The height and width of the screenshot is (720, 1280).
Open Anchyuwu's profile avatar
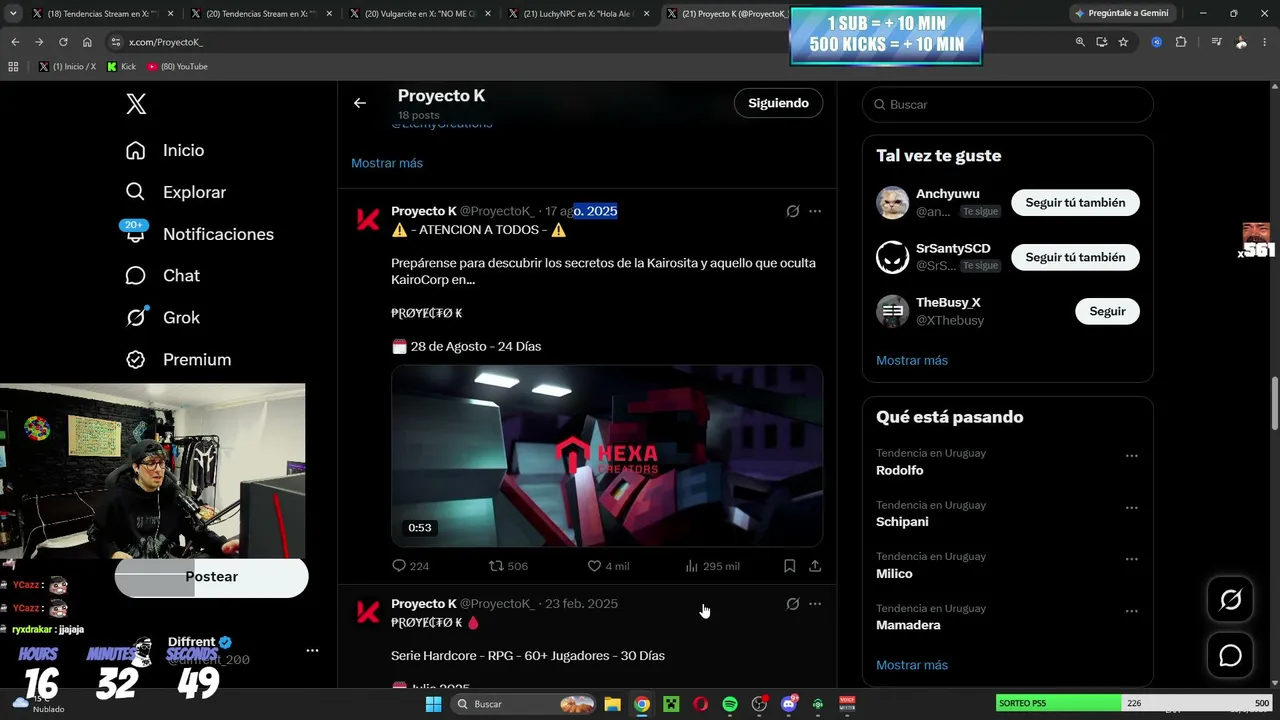[x=893, y=202]
